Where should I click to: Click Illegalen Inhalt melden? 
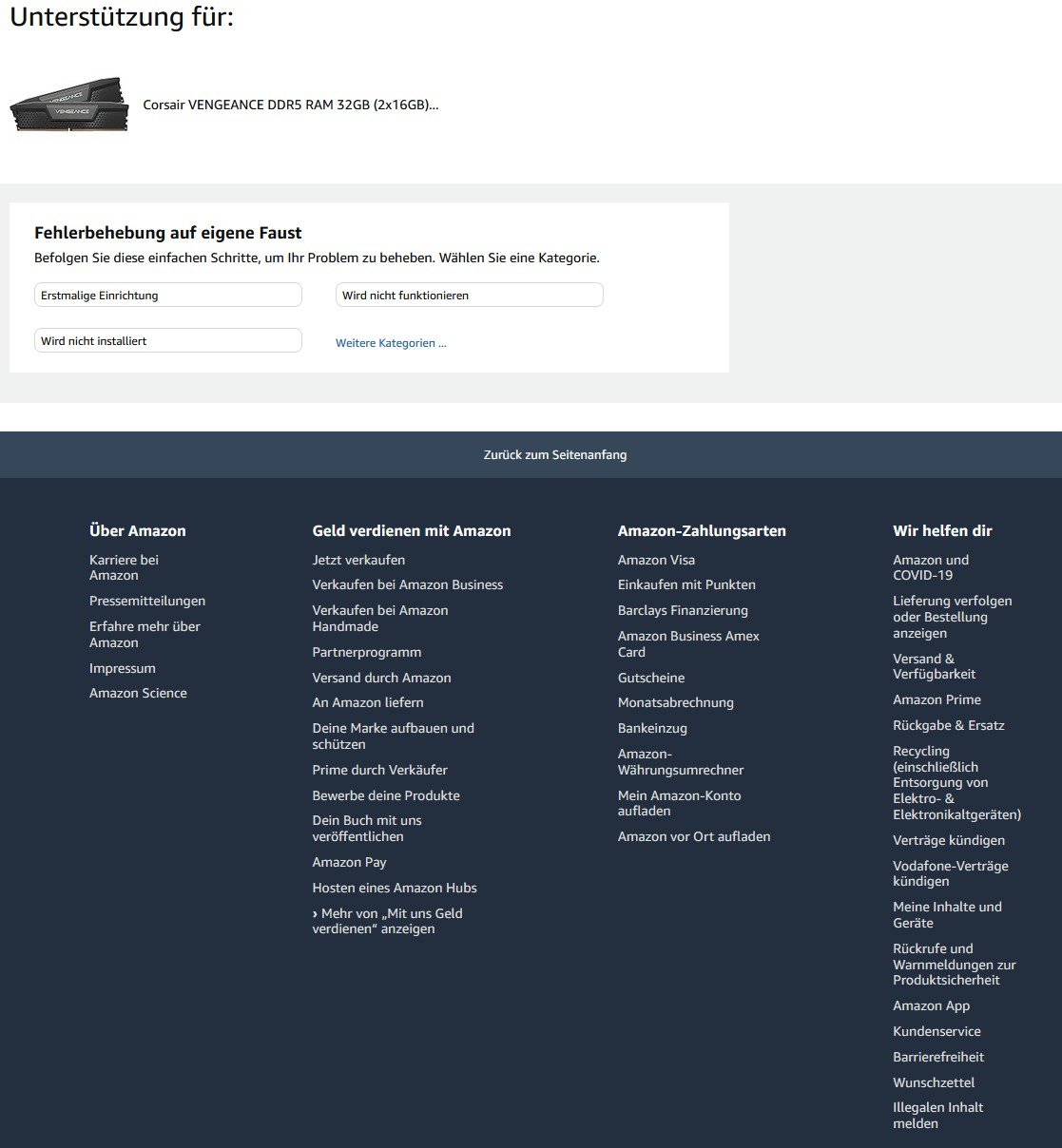pos(938,1116)
